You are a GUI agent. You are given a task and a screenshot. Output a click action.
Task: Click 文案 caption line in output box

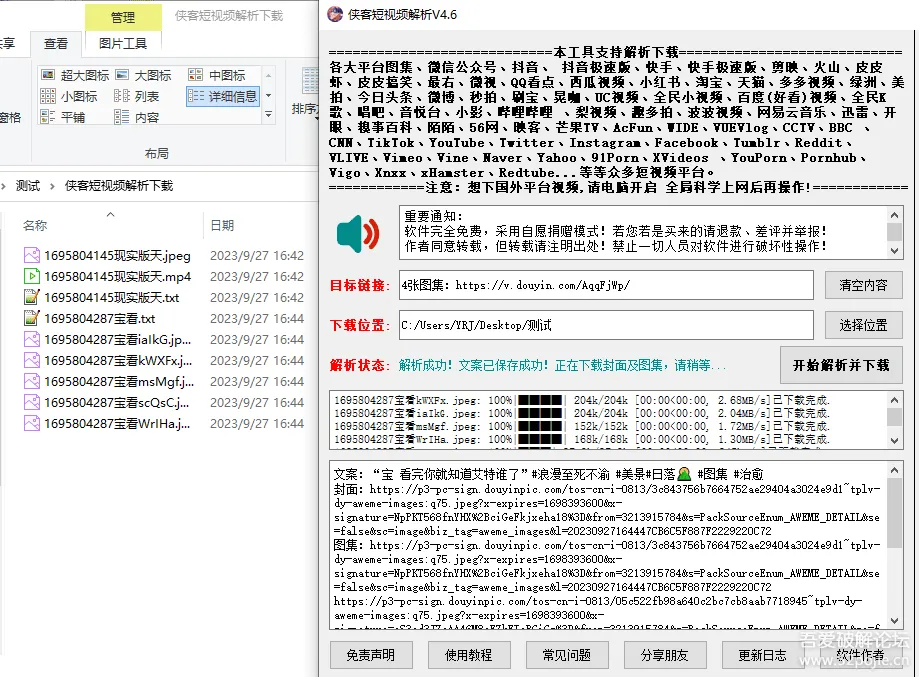pyautogui.click(x=549, y=474)
